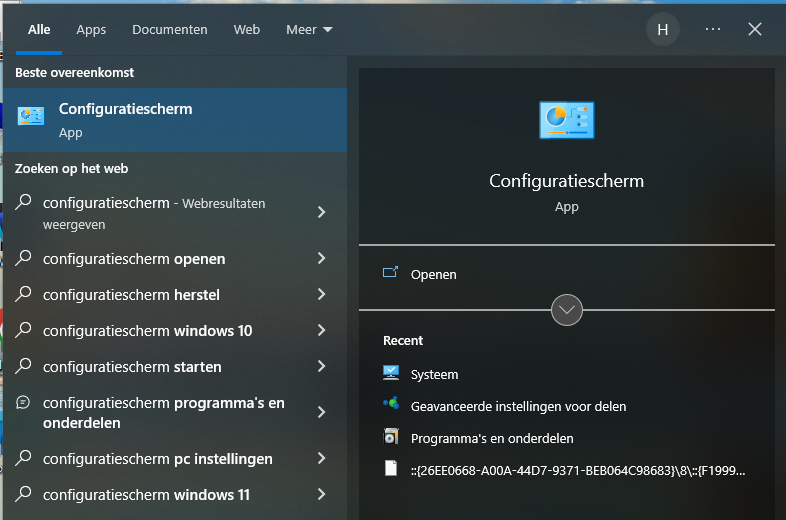The height and width of the screenshot is (520, 786).
Task: Close the search panel with X
Action: (755, 30)
